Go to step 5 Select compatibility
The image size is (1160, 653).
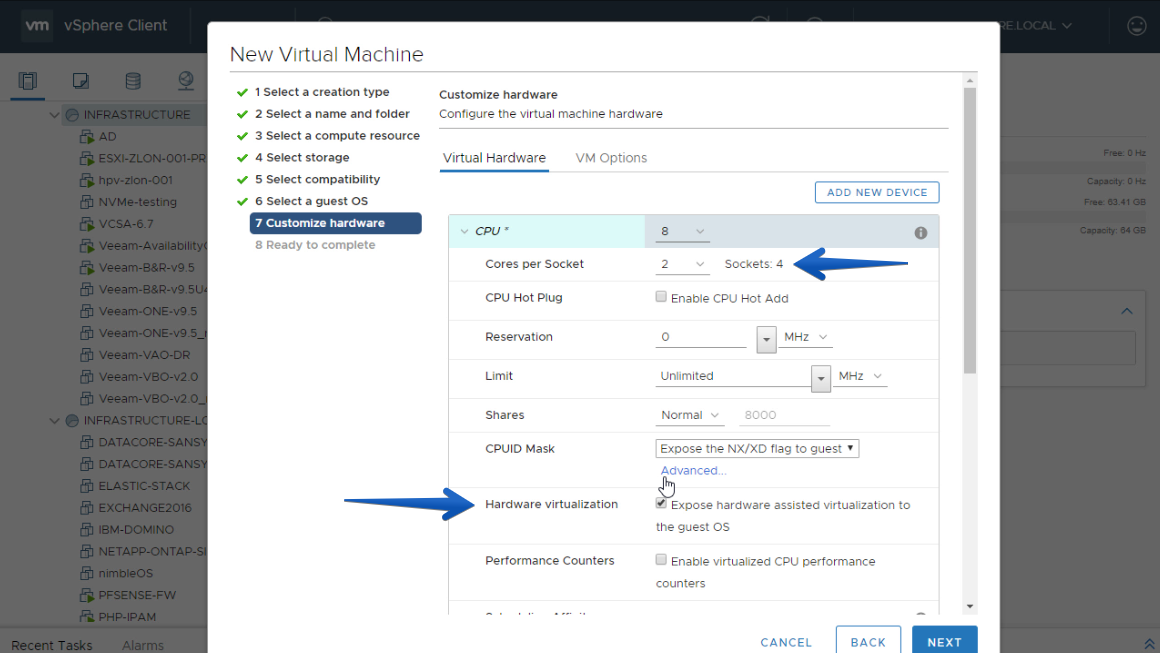pos(317,180)
